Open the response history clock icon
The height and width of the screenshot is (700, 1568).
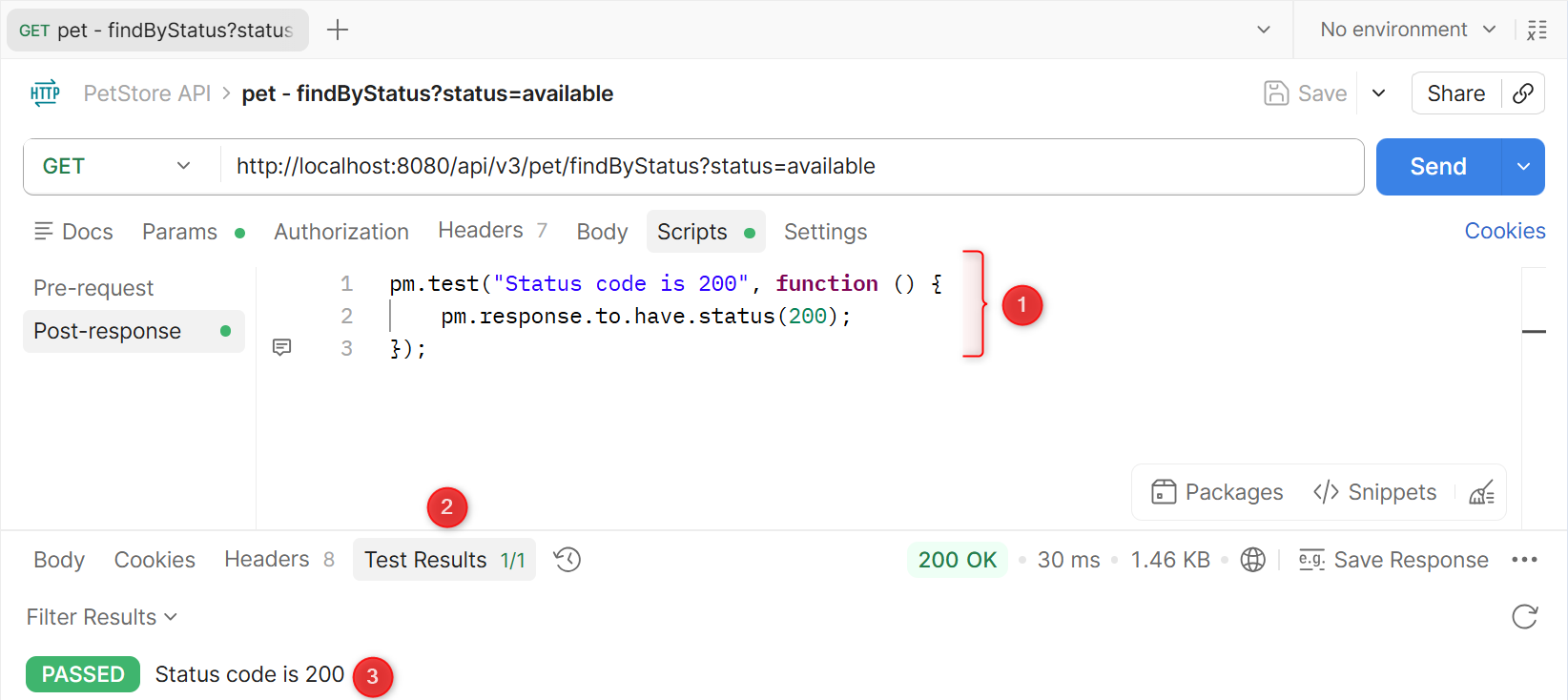(x=567, y=560)
